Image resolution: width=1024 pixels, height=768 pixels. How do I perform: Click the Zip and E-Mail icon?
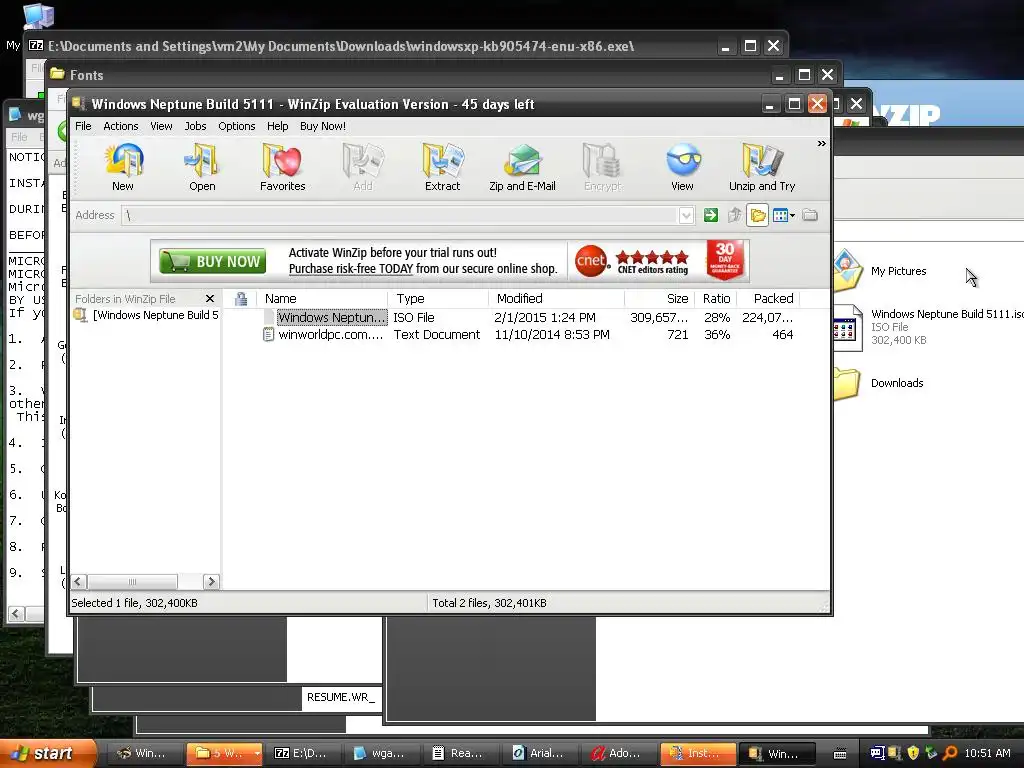coord(522,167)
